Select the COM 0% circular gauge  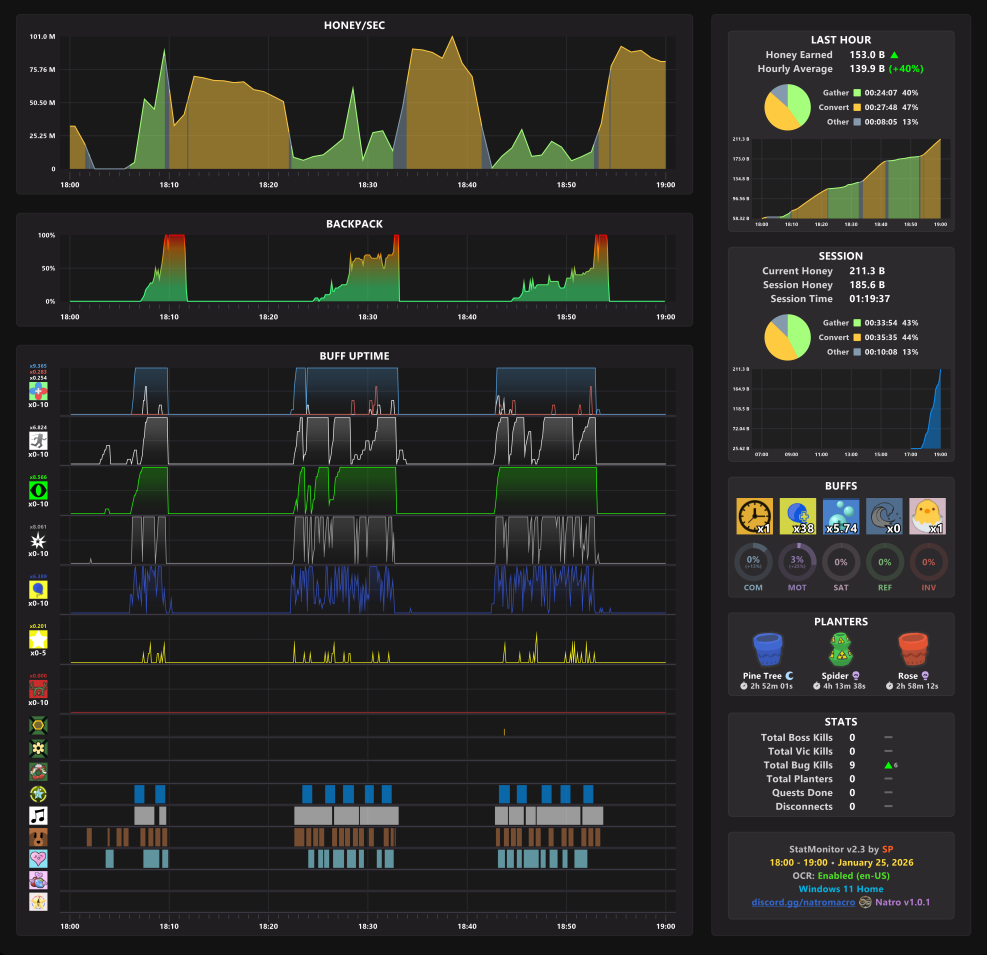753,562
